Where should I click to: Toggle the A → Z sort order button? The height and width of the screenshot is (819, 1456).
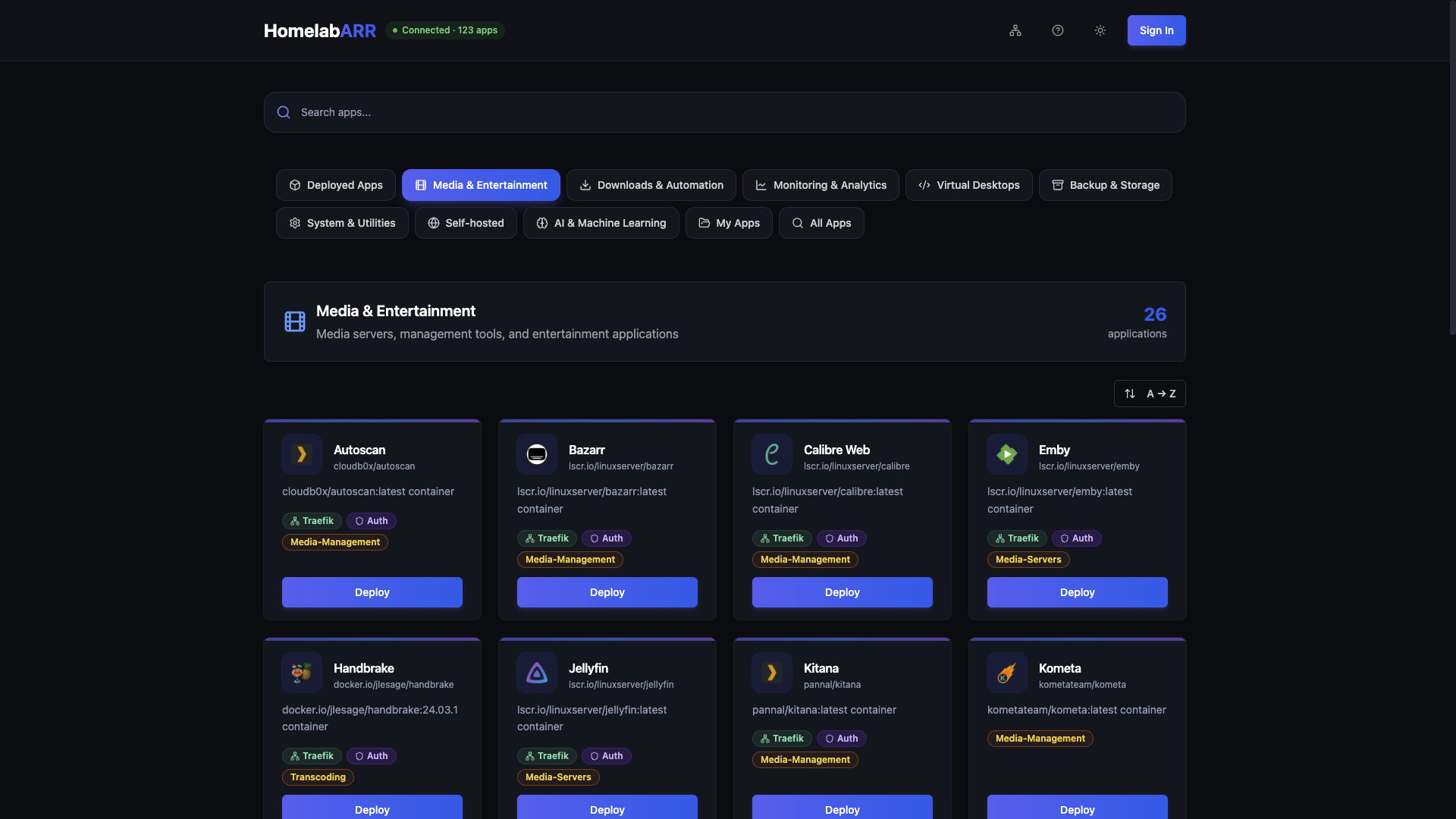[x=1150, y=394]
